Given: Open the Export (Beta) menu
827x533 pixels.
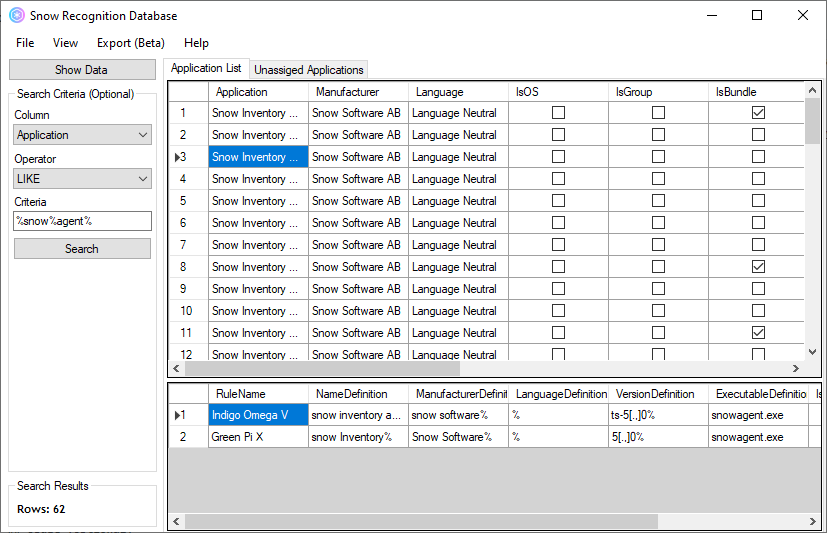Looking at the screenshot, I should (x=130, y=43).
